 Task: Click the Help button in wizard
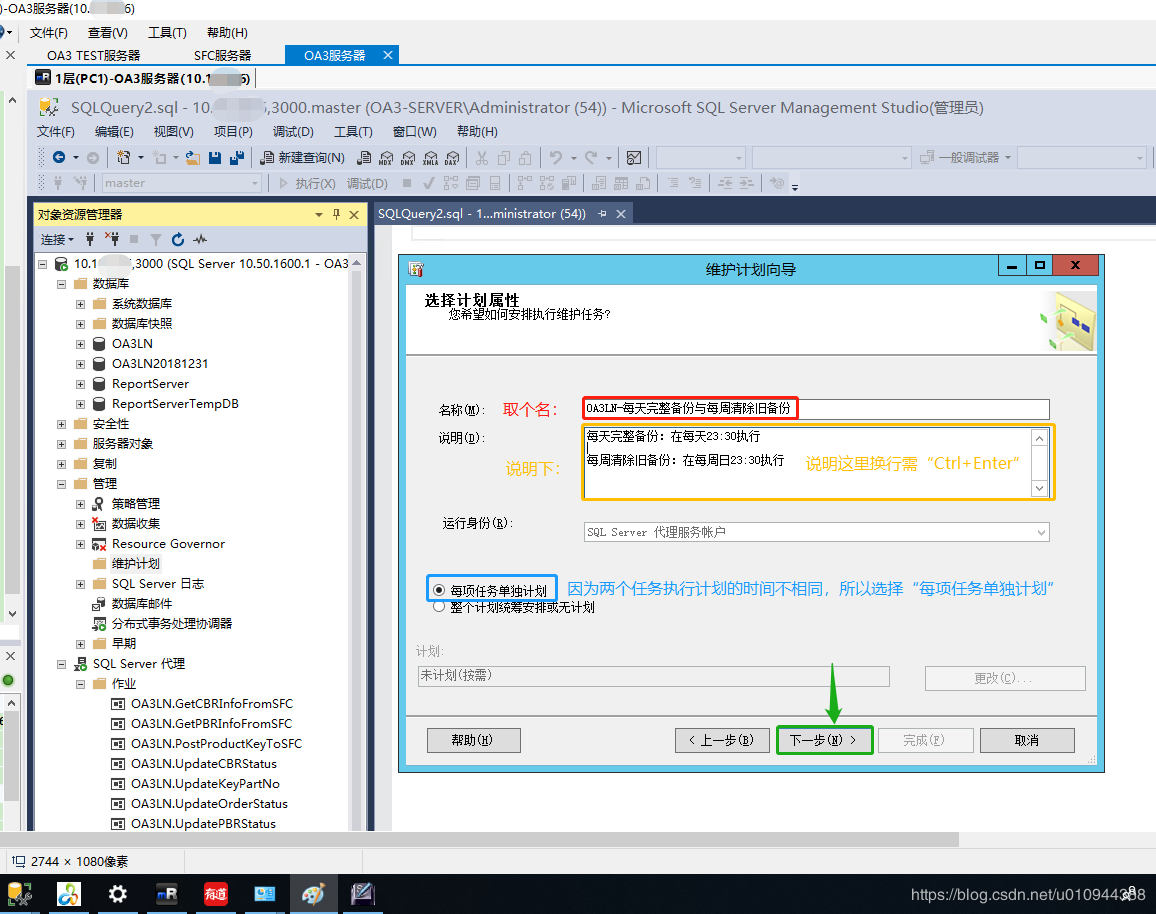click(x=473, y=740)
